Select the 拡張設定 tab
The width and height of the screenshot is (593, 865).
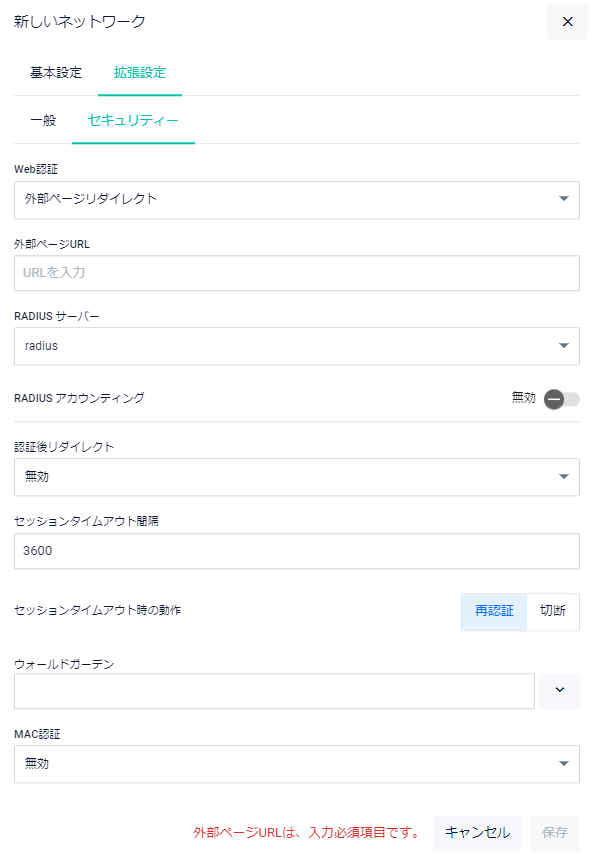pos(140,73)
